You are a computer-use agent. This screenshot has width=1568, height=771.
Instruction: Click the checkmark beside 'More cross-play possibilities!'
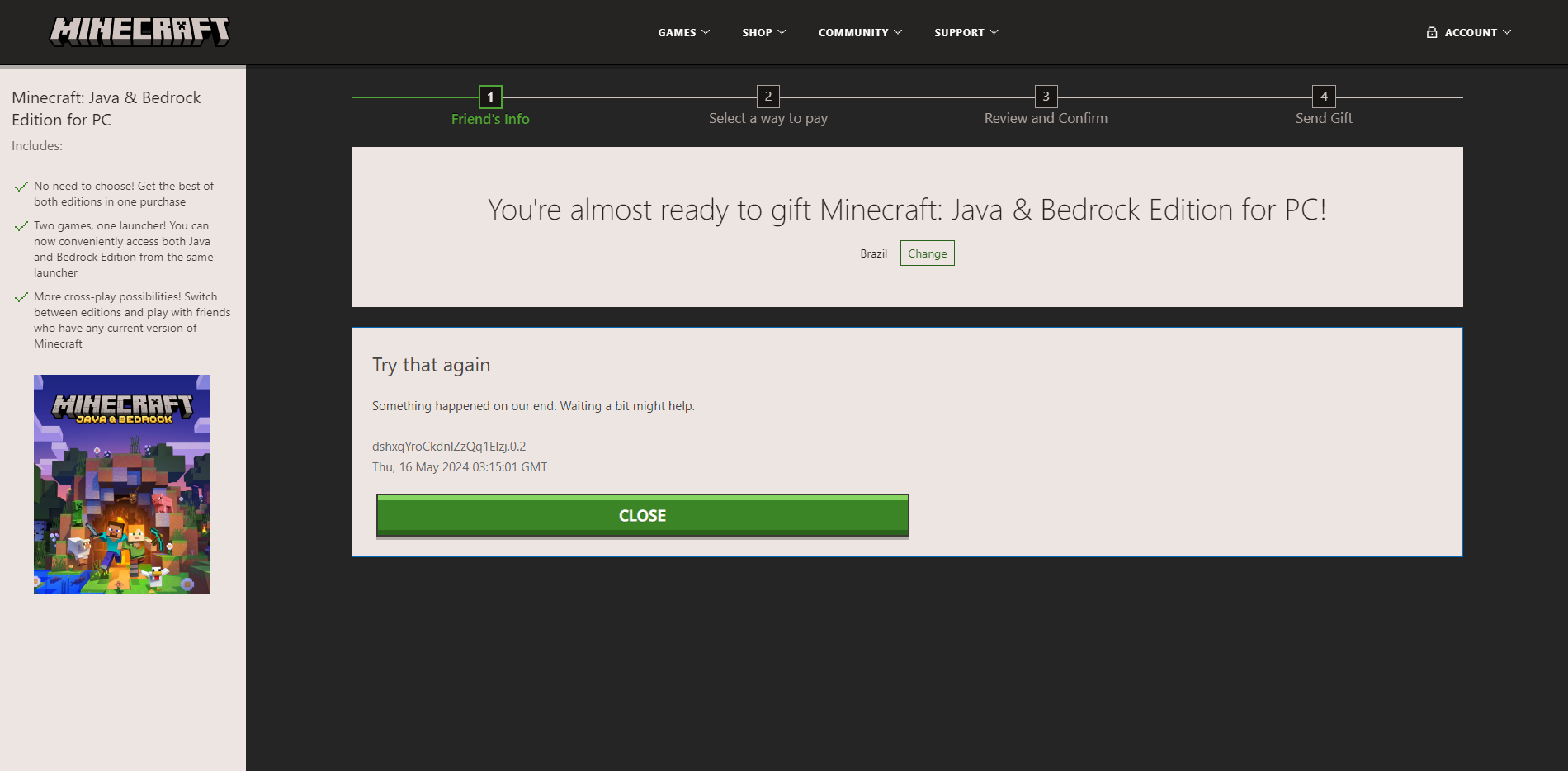pyautogui.click(x=21, y=297)
